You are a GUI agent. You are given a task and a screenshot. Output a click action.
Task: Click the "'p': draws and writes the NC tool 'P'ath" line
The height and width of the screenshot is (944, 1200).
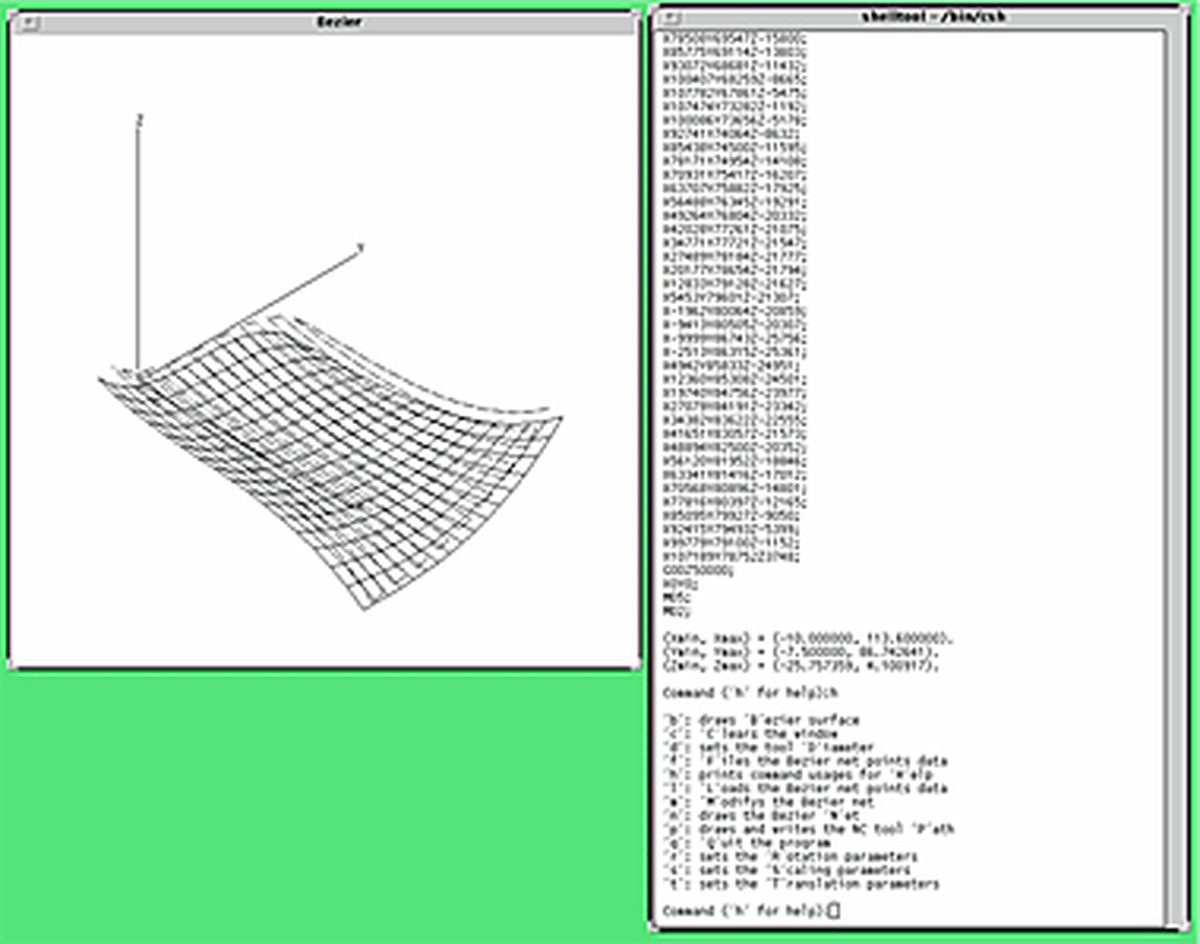809,829
